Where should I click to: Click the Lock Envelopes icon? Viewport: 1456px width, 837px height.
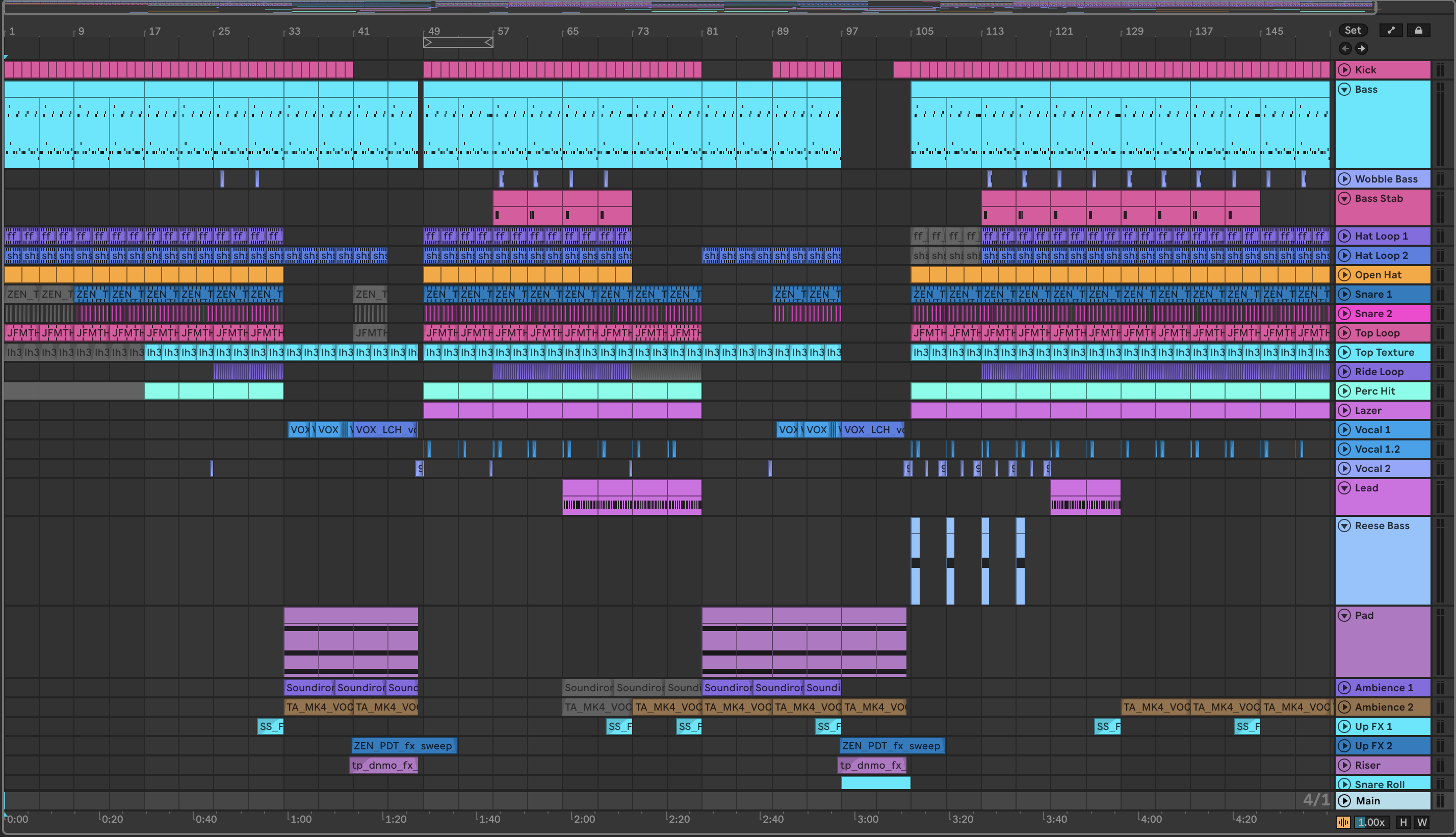[1418, 31]
